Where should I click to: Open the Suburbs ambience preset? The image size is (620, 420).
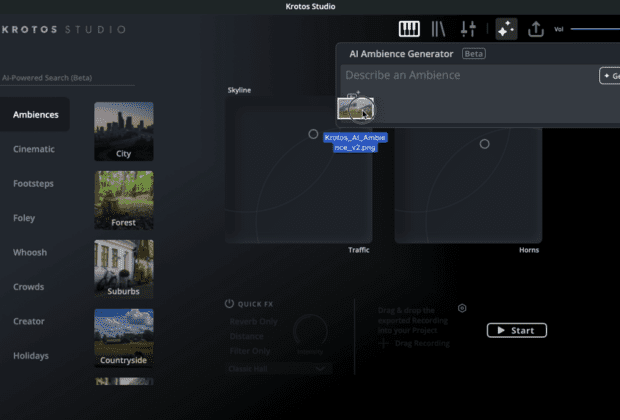[124, 269]
